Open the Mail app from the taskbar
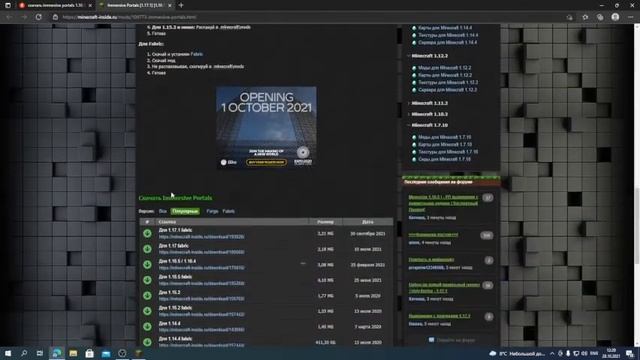The image size is (640, 360). [106, 353]
